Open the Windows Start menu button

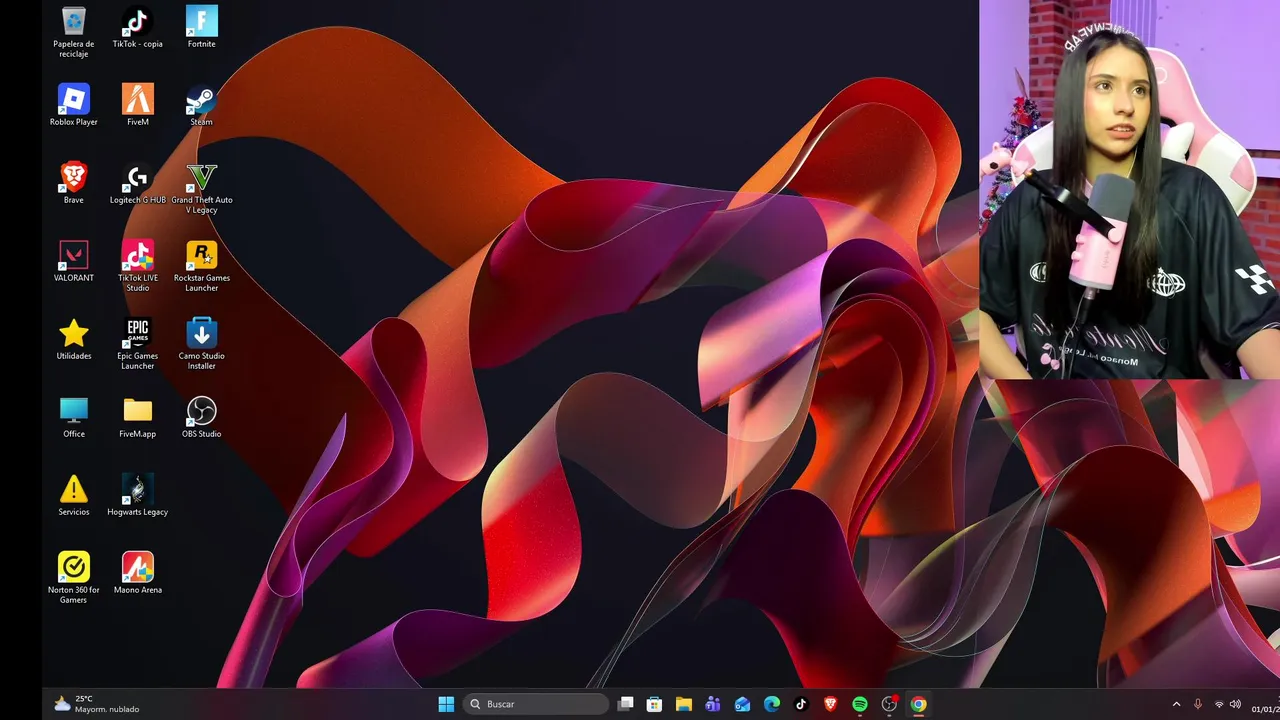coord(446,704)
